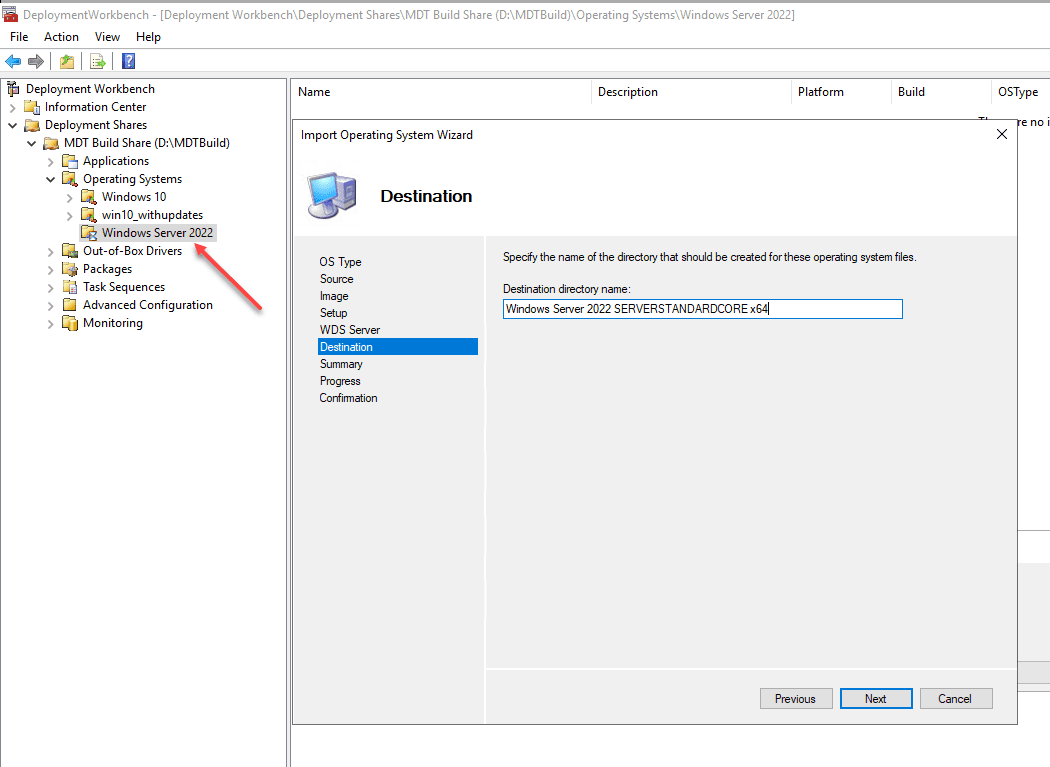Click the Deployment Workbench root node icon
This screenshot has height=767, width=1050.
tap(13, 88)
